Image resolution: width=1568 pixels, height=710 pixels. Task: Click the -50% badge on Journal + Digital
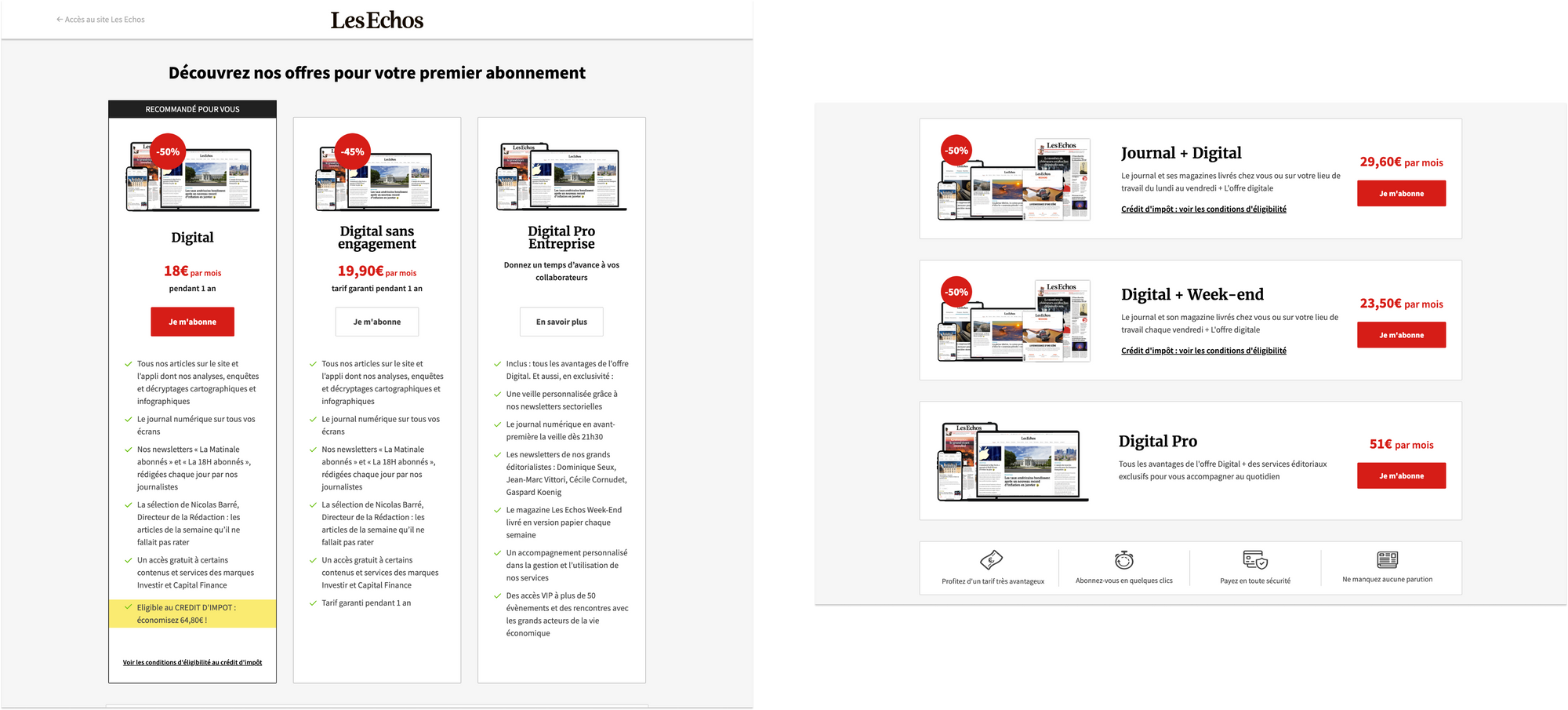tap(956, 148)
